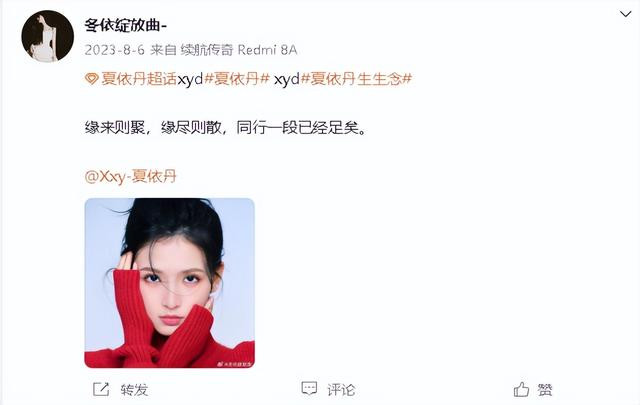
Task: Click the 转发 repost label
Action: pyautogui.click(x=134, y=389)
